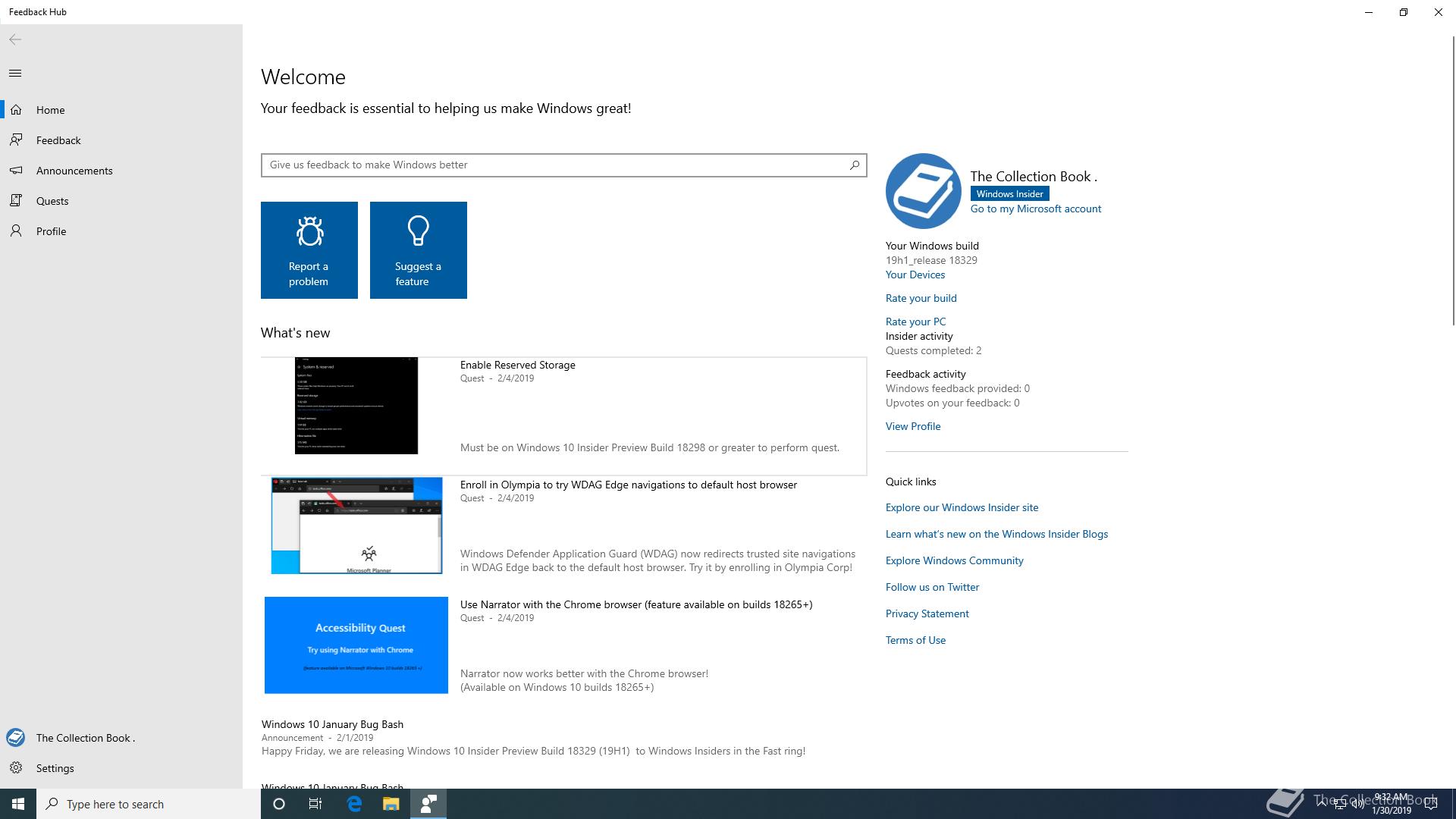The height and width of the screenshot is (819, 1456).
Task: Open Explore our Windows Insider site link
Action: click(962, 507)
